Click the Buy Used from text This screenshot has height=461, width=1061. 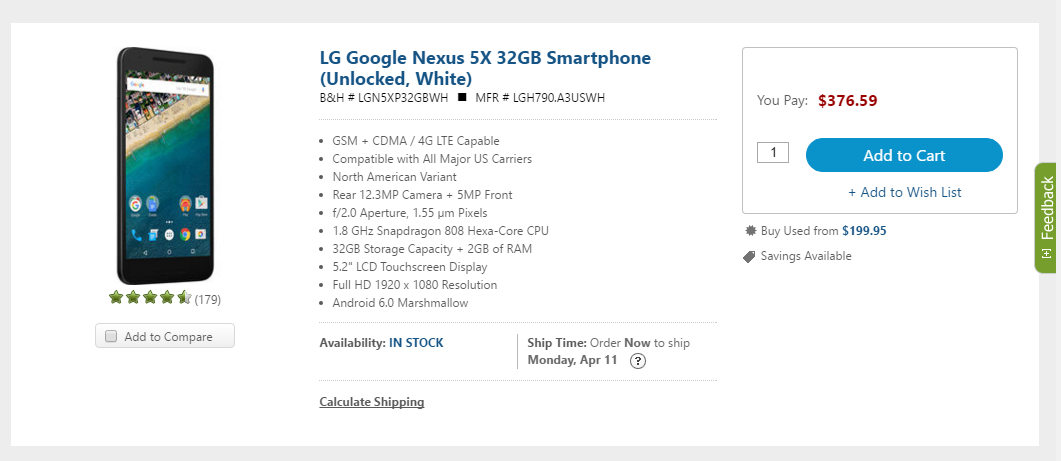pos(800,231)
